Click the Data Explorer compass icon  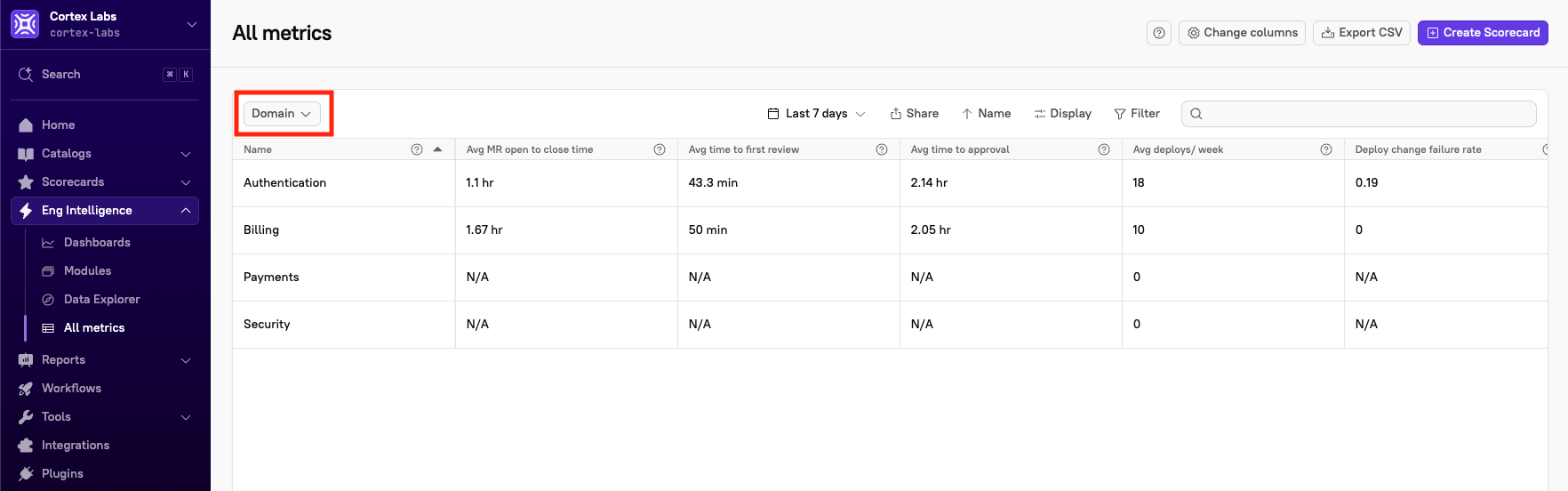click(x=48, y=300)
